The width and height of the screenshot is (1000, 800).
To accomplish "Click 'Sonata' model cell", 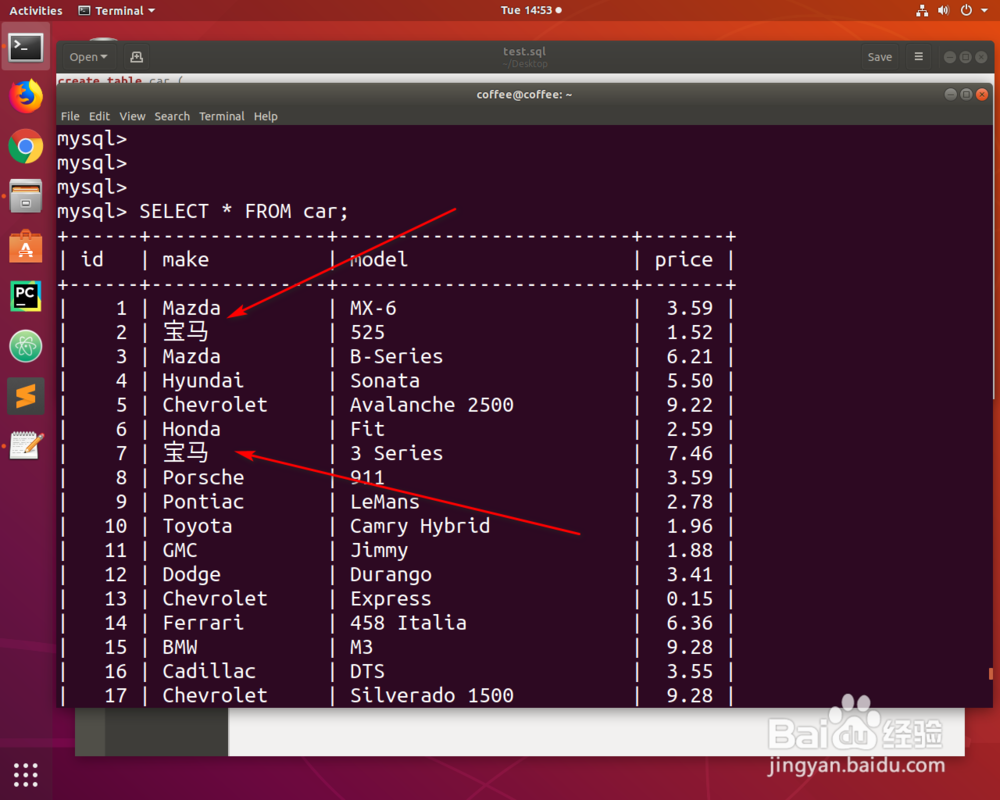I will pyautogui.click(x=385, y=381).
